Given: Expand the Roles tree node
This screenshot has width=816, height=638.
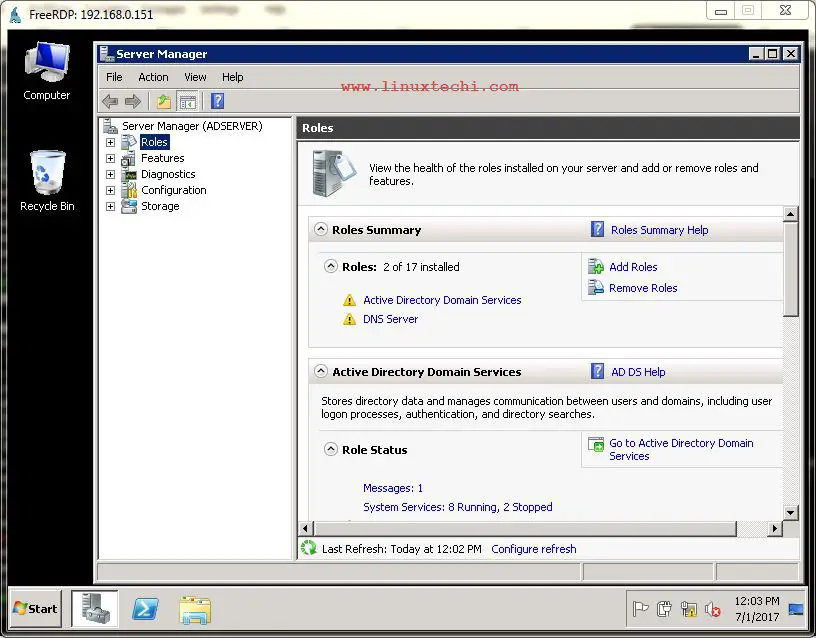Looking at the screenshot, I should tap(110, 142).
